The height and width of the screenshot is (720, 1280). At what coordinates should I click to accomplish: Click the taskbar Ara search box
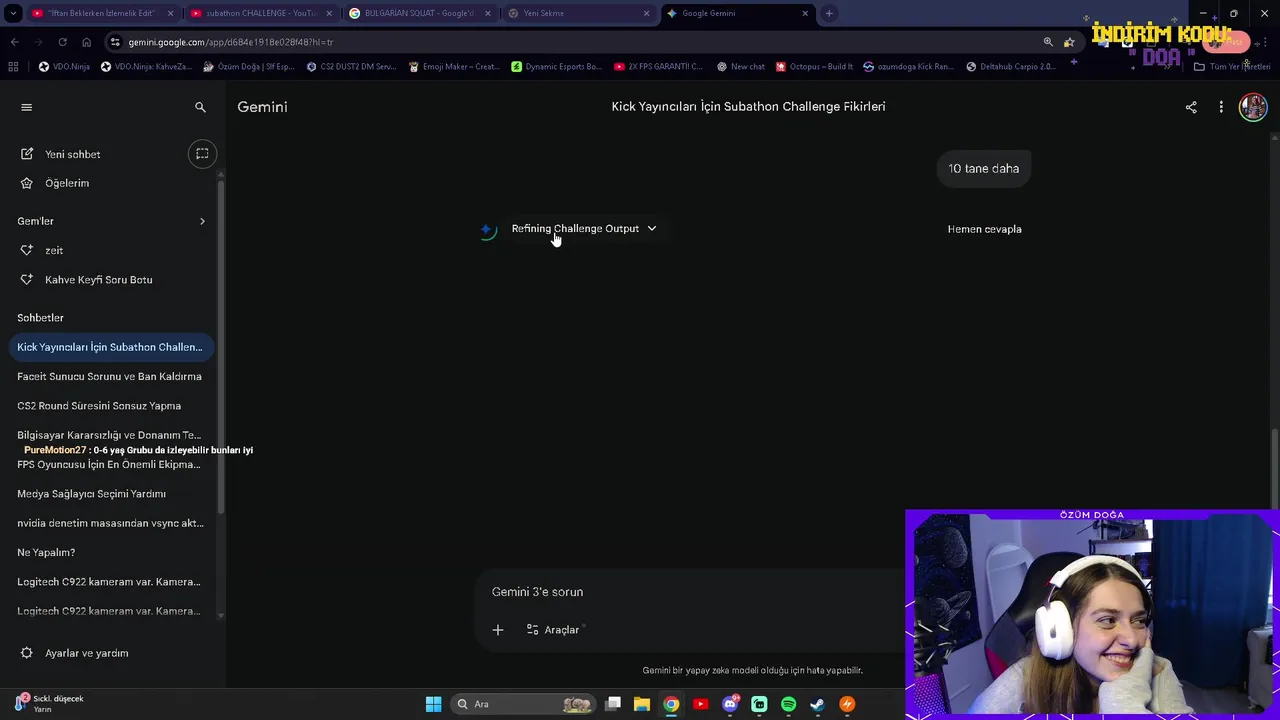[524, 704]
